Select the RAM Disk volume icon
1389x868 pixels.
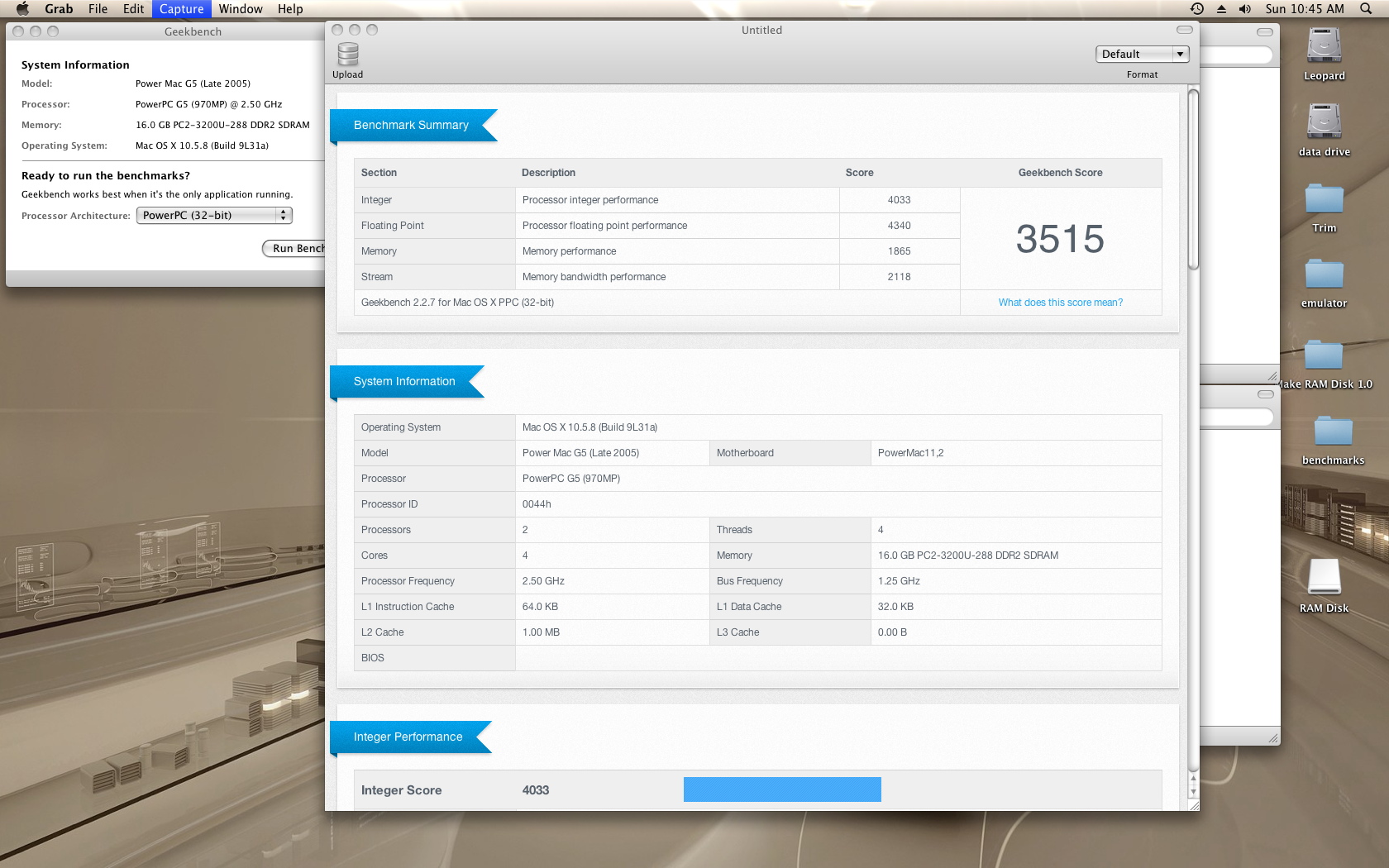(x=1324, y=576)
